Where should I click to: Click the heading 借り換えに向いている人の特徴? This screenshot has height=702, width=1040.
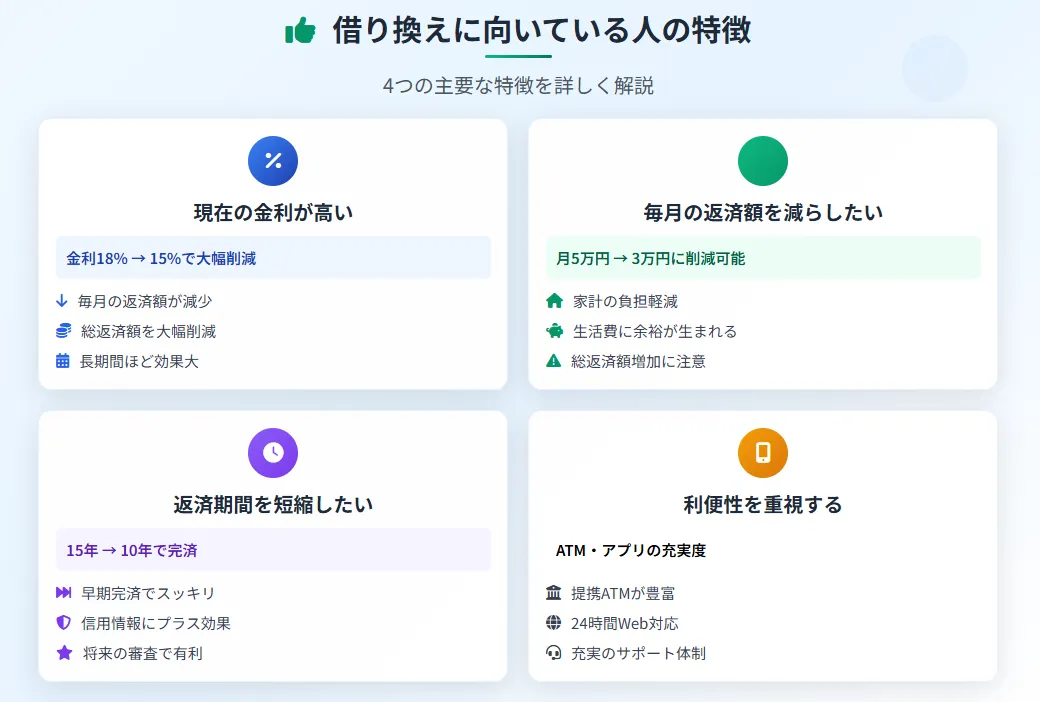point(542,31)
